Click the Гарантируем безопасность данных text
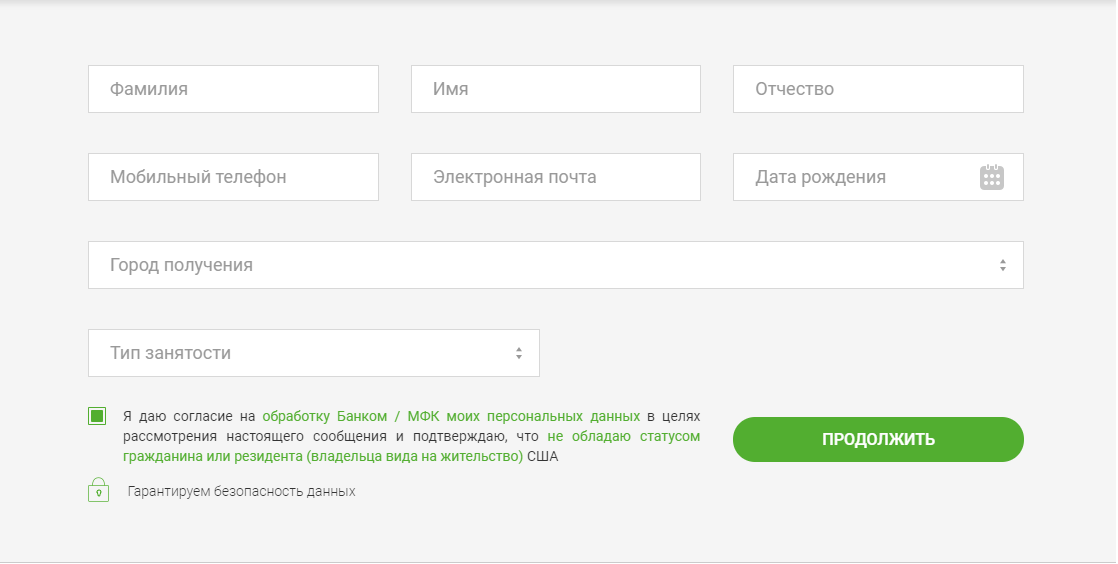This screenshot has width=1118, height=564. (241, 492)
